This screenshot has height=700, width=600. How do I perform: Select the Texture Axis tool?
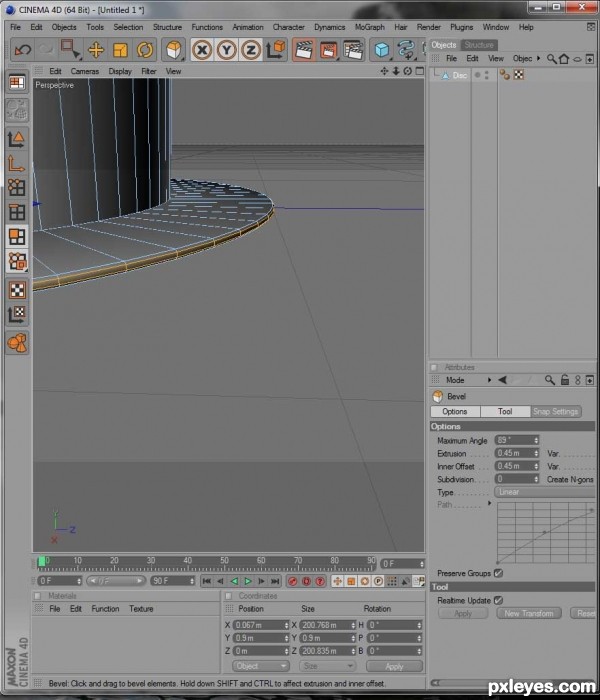point(17,314)
